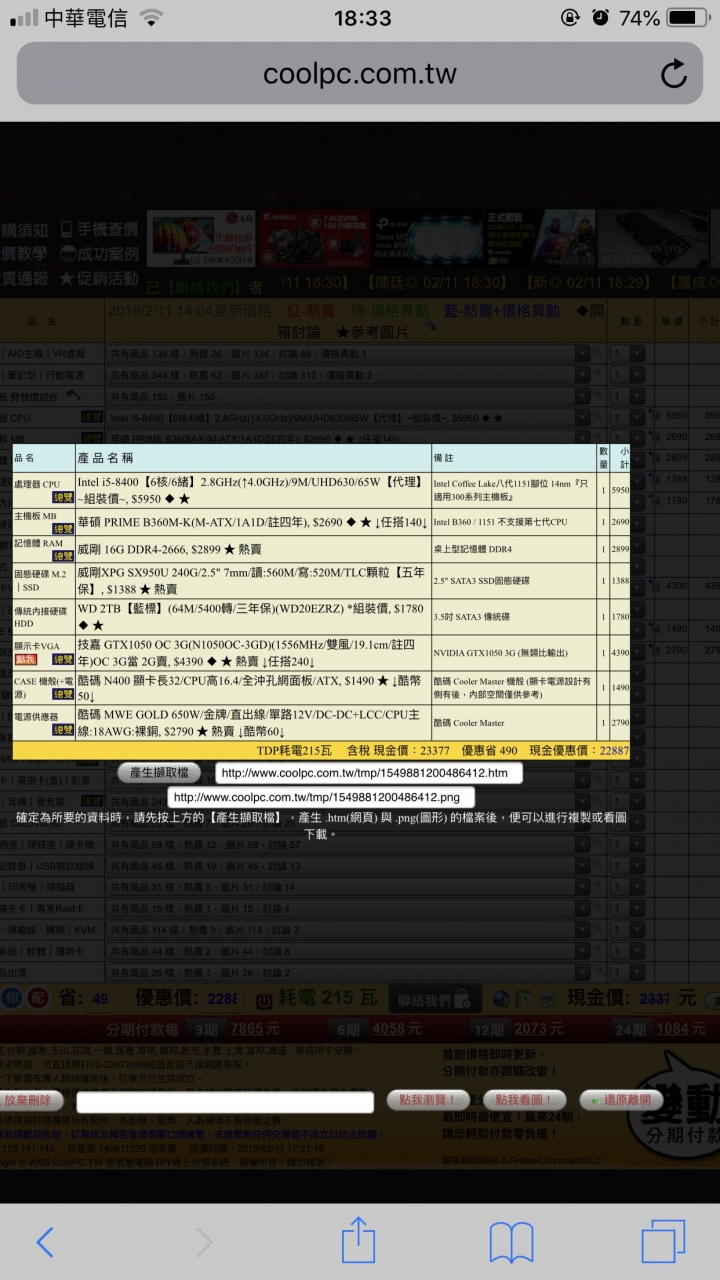Viewport: 720px width, 1280px height.
Task: Open Safari bookmarks
Action: (511, 1242)
